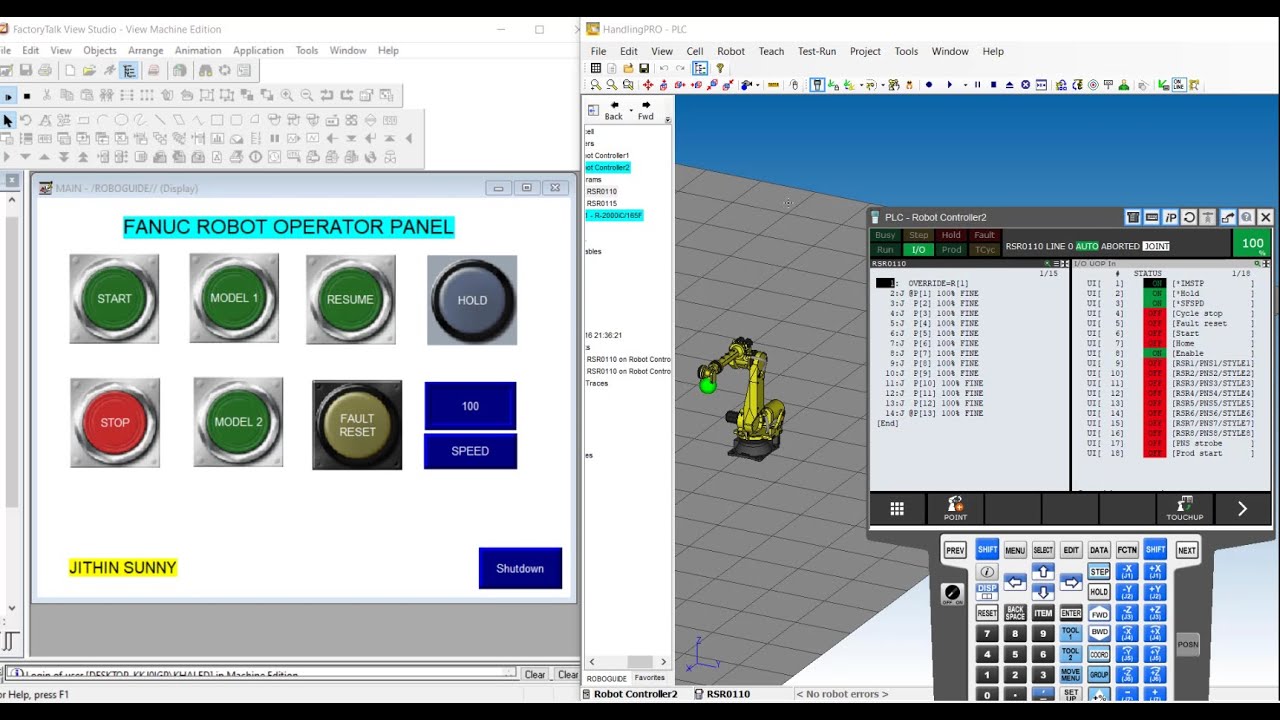1280x720 pixels.
Task: Click the DISP key on the pendant
Action: (987, 591)
